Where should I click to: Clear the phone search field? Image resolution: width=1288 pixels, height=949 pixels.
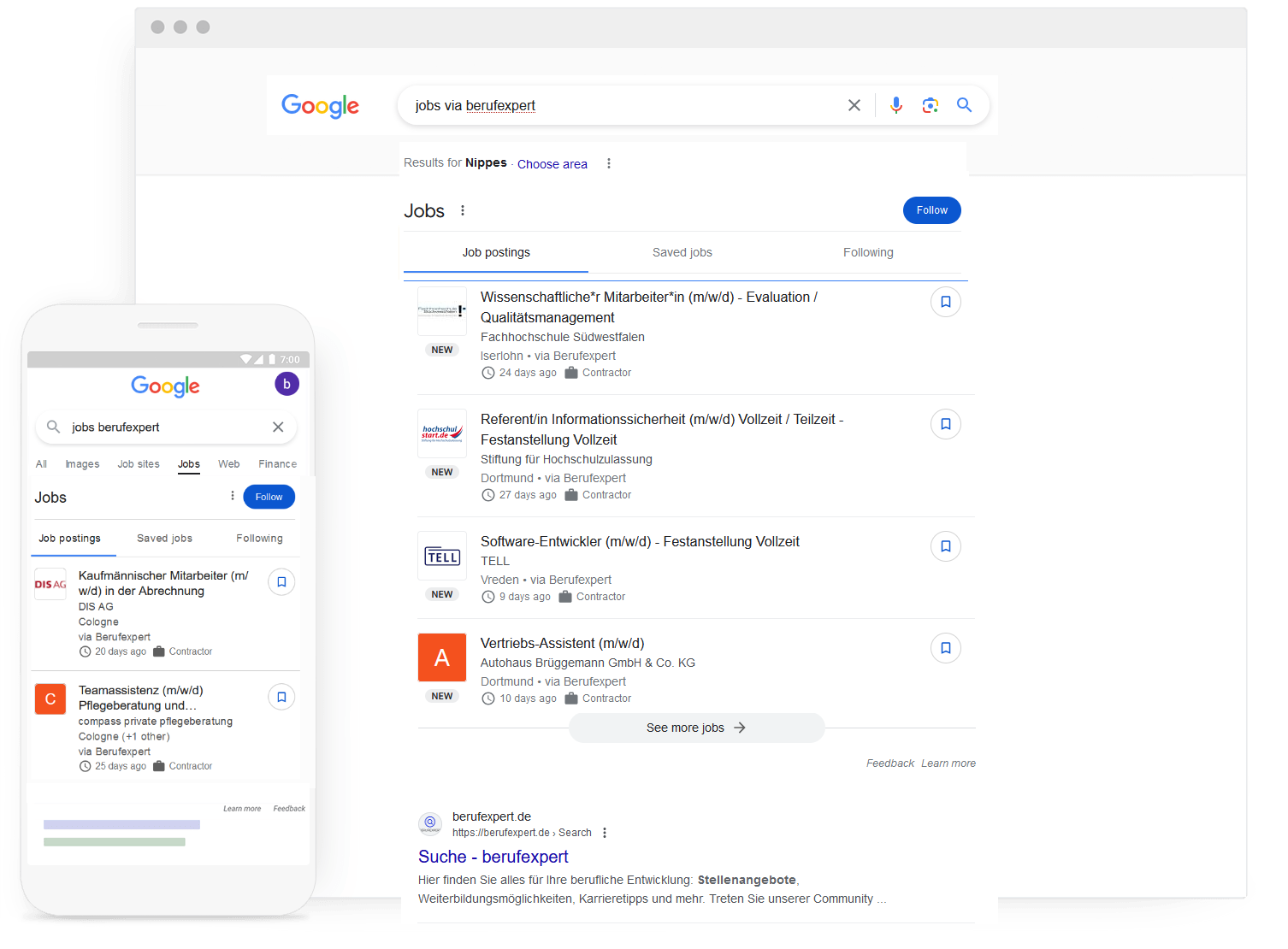tap(278, 427)
